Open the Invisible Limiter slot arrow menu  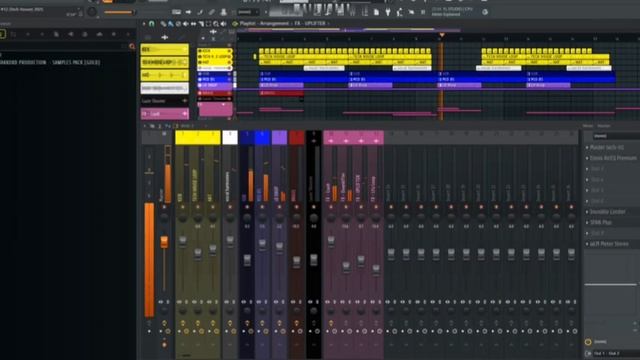point(587,212)
